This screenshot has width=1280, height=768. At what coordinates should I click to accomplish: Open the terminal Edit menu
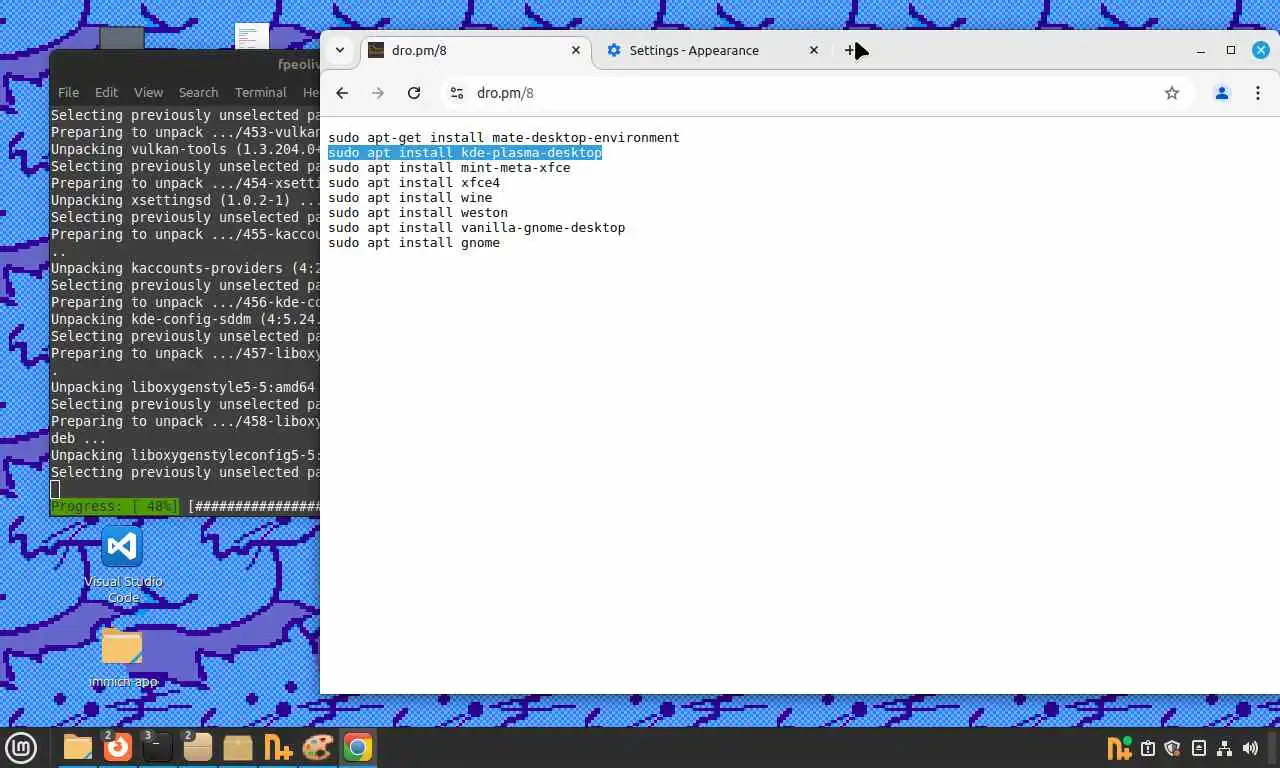(106, 92)
